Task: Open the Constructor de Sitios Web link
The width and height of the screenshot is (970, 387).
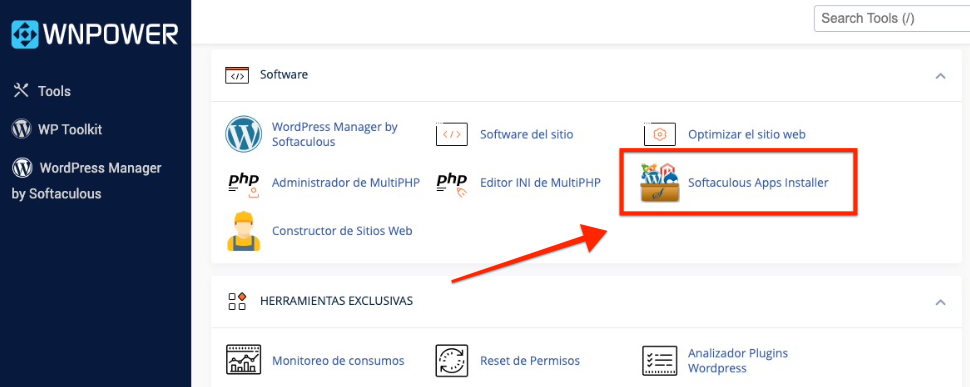Action: pyautogui.click(x=342, y=231)
